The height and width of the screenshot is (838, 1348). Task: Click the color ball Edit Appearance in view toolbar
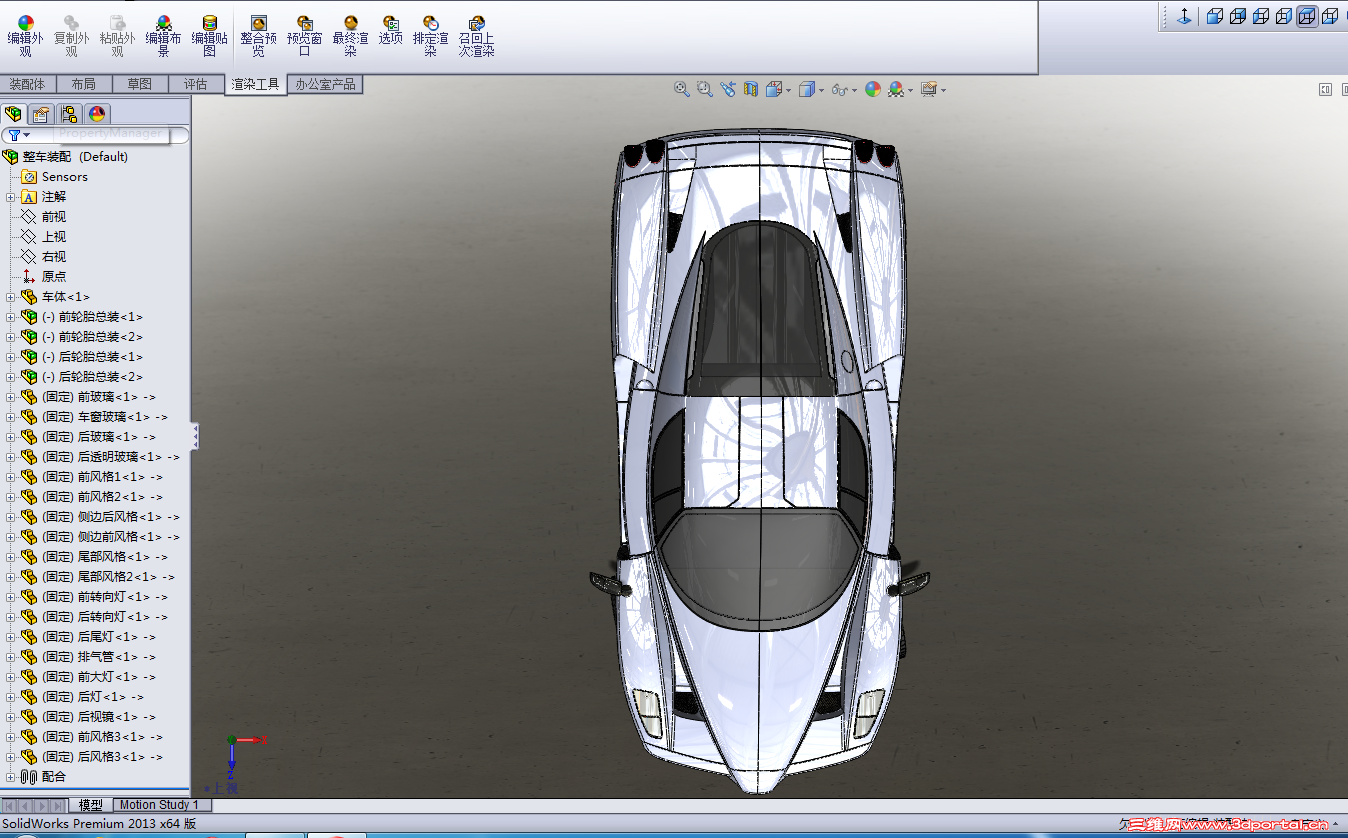pyautogui.click(x=873, y=89)
